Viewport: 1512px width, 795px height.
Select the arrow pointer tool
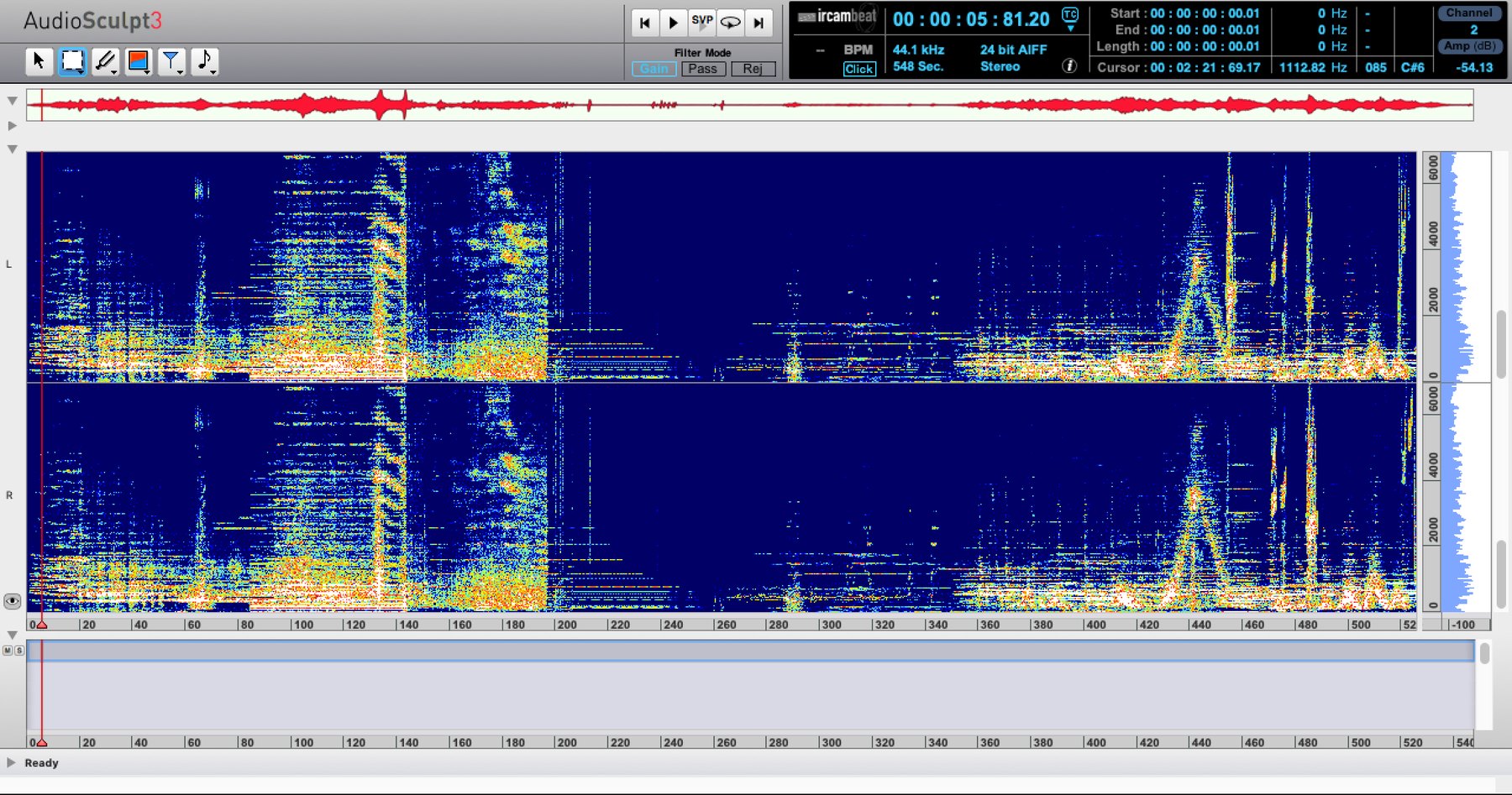pos(39,61)
